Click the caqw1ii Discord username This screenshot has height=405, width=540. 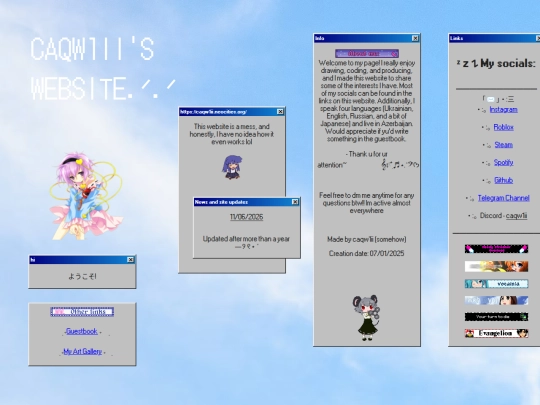click(516, 216)
